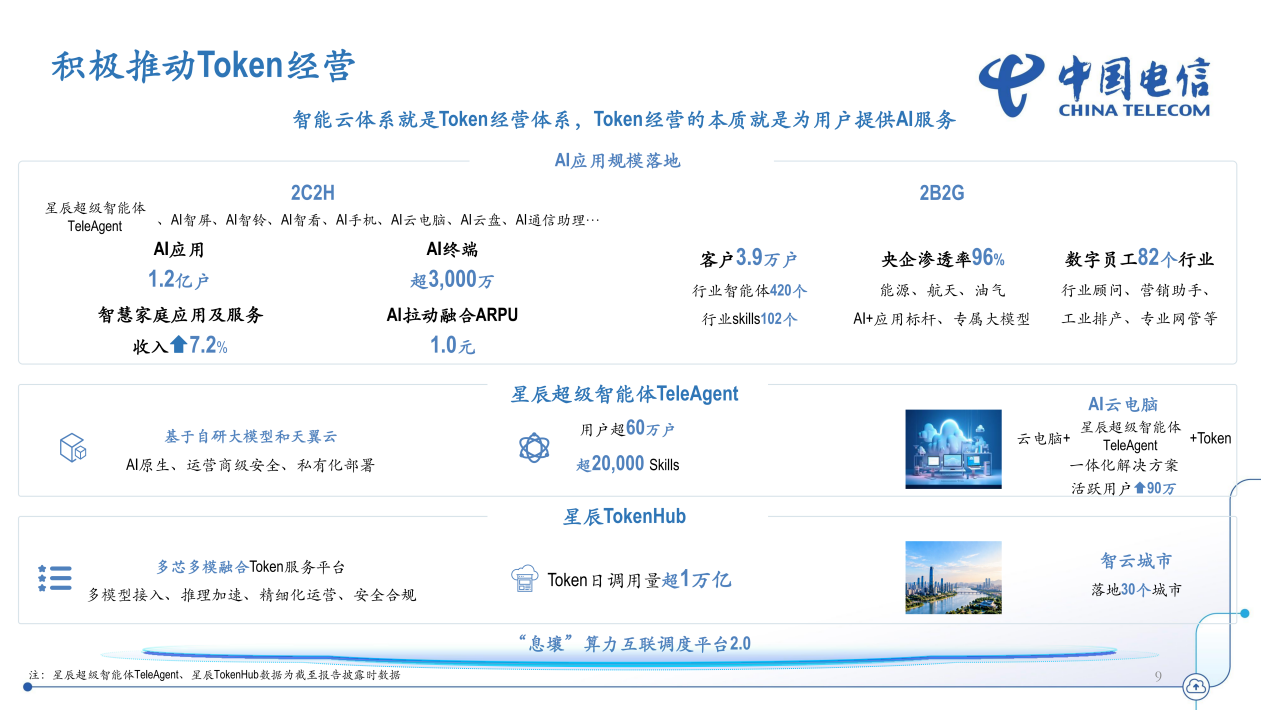
Task: Click 多模型接入、推理加速 description line
Action: 252,595
